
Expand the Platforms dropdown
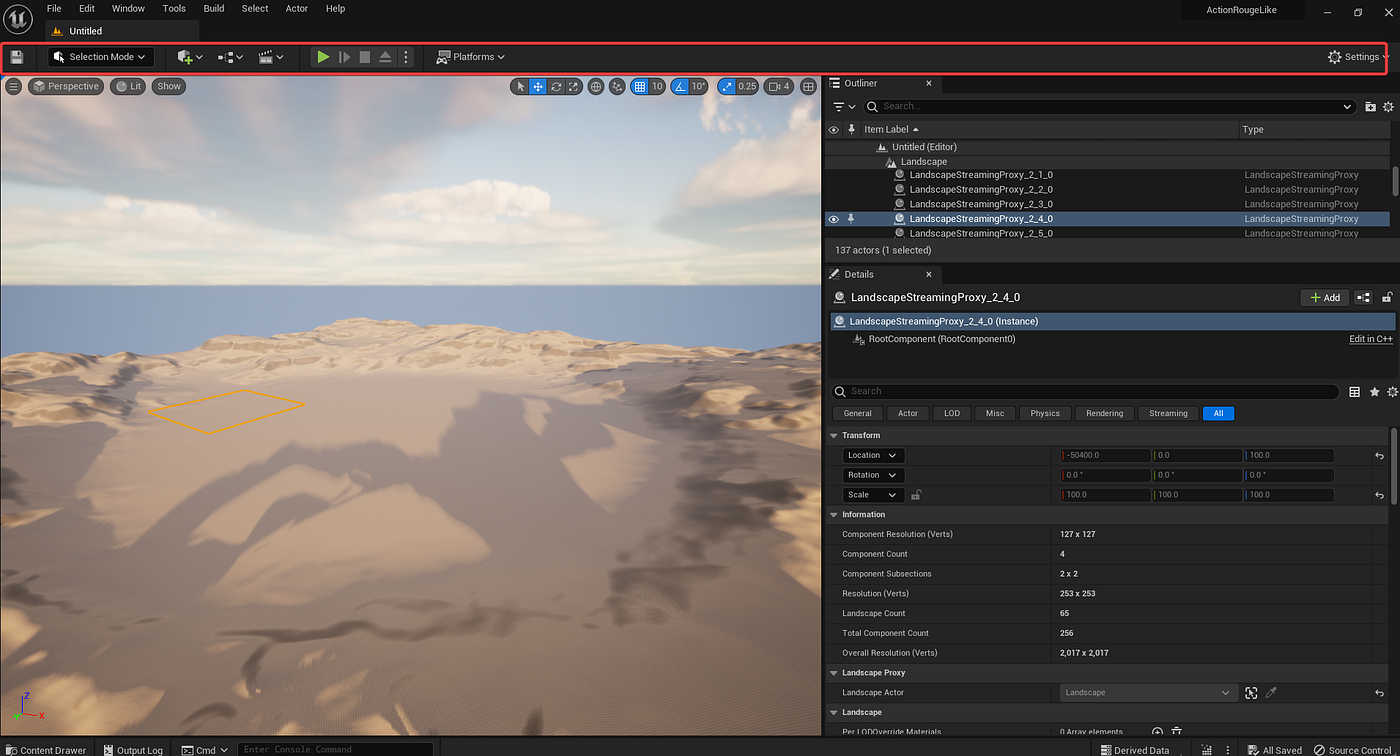tap(470, 57)
